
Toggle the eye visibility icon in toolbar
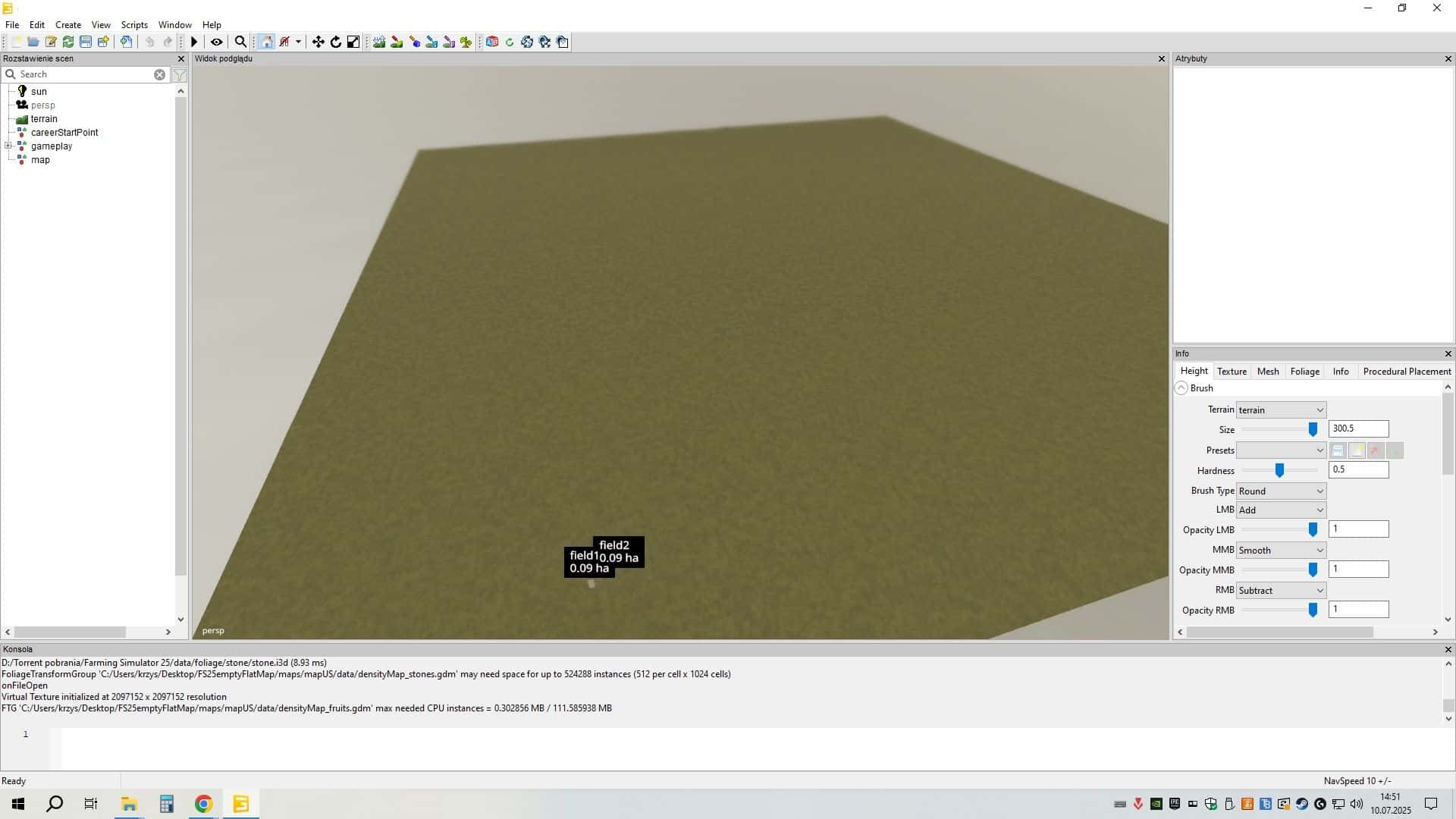point(216,42)
